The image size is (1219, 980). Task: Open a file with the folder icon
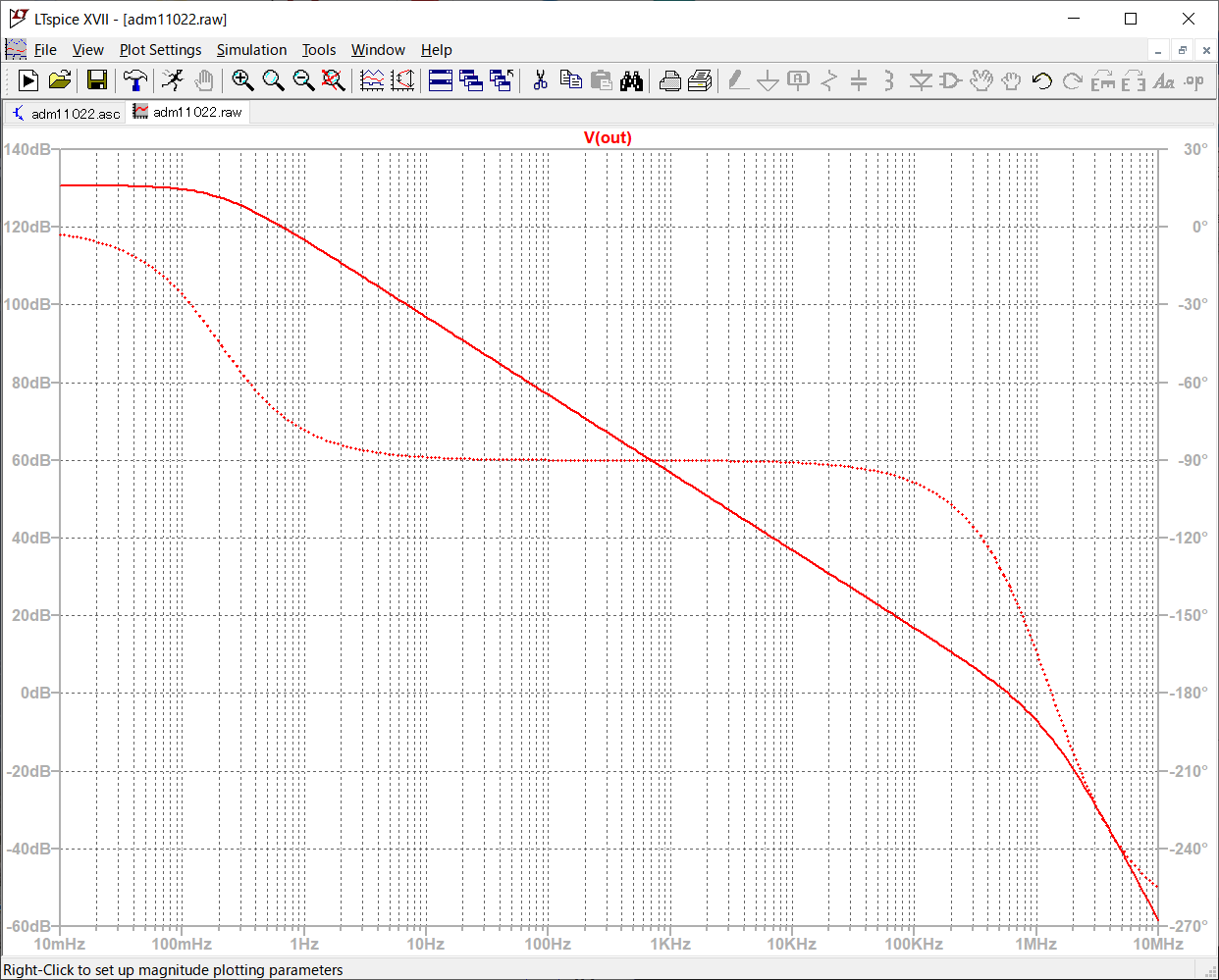60,80
